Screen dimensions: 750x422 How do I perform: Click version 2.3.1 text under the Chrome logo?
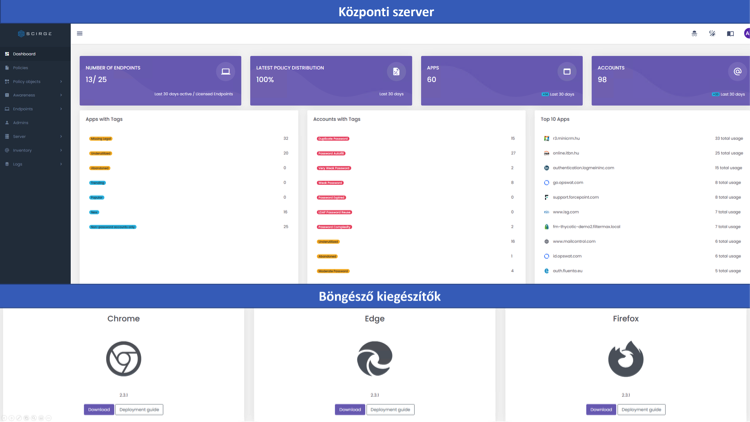123,395
